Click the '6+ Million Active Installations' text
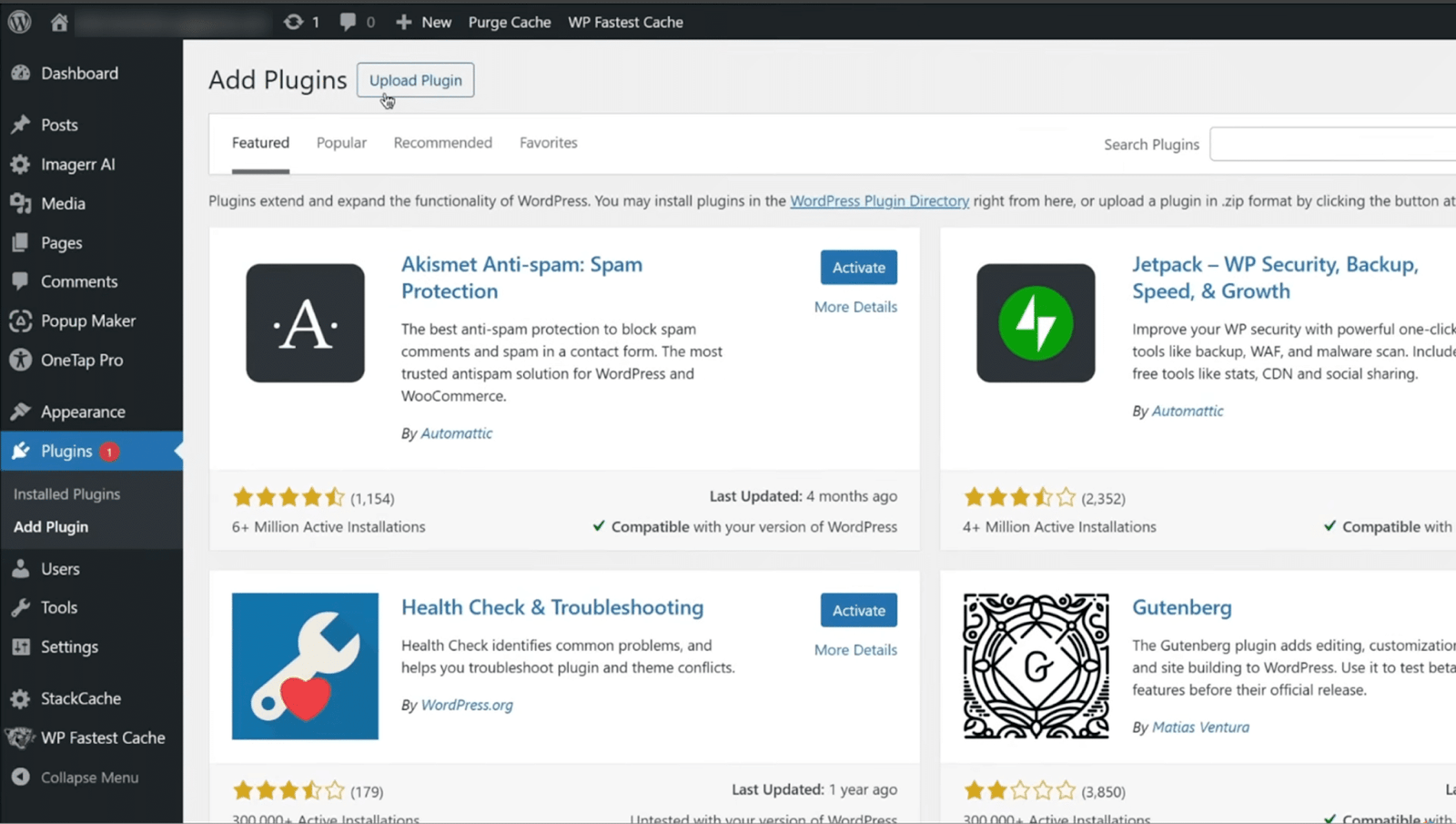This screenshot has height=824, width=1456. [x=329, y=527]
